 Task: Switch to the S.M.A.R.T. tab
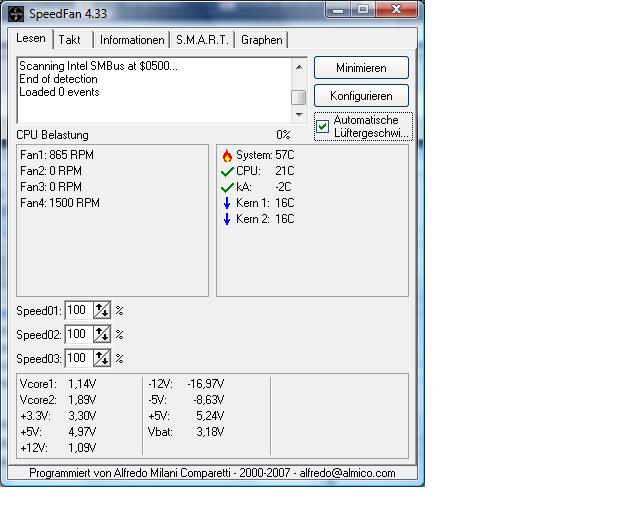[x=202, y=40]
